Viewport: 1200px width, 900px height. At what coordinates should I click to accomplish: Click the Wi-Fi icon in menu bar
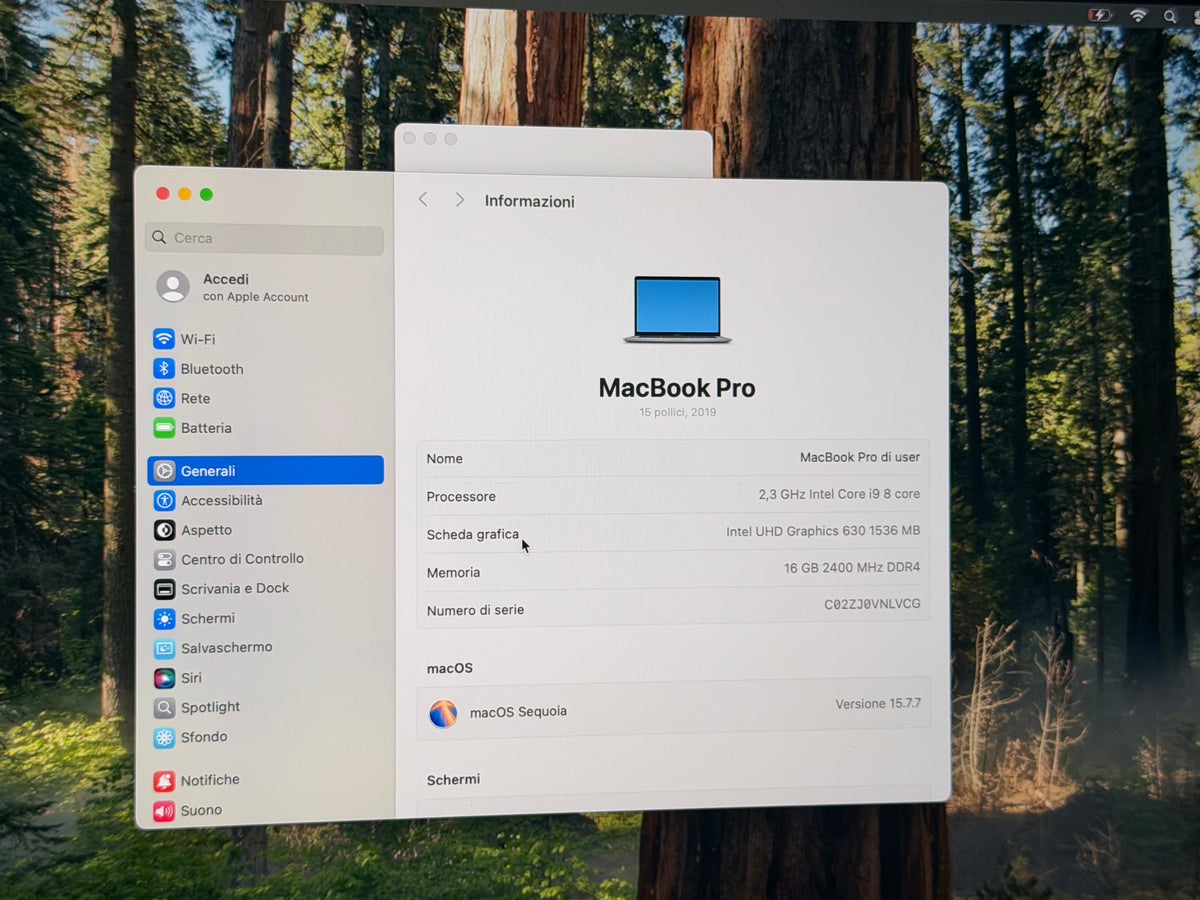[1138, 15]
